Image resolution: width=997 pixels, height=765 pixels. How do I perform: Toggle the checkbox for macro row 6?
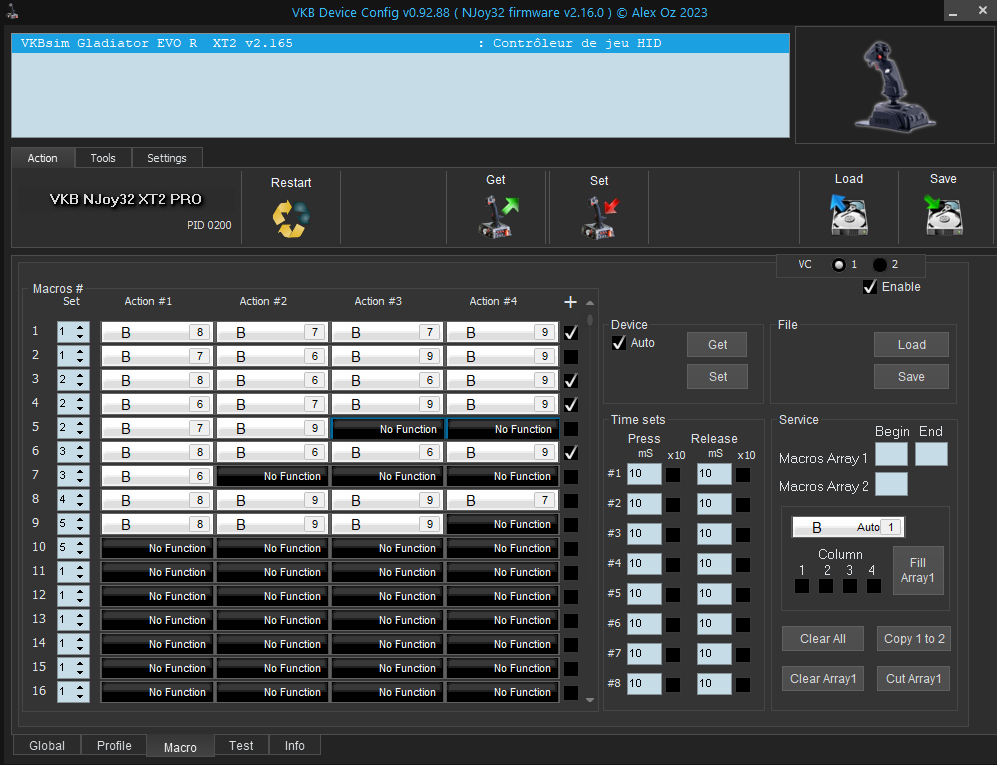pos(571,453)
